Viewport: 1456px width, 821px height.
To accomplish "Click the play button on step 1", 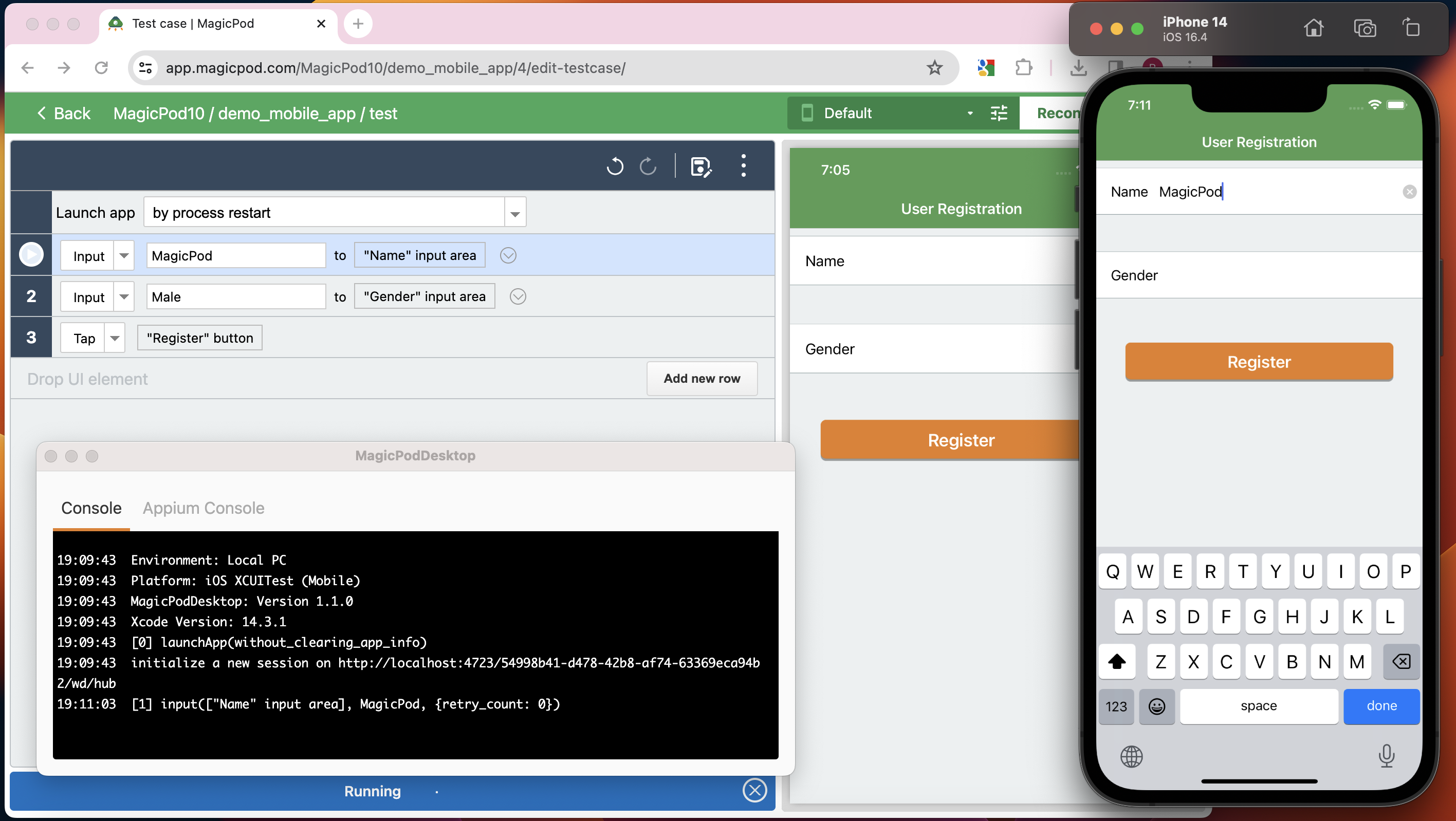I will click(31, 255).
